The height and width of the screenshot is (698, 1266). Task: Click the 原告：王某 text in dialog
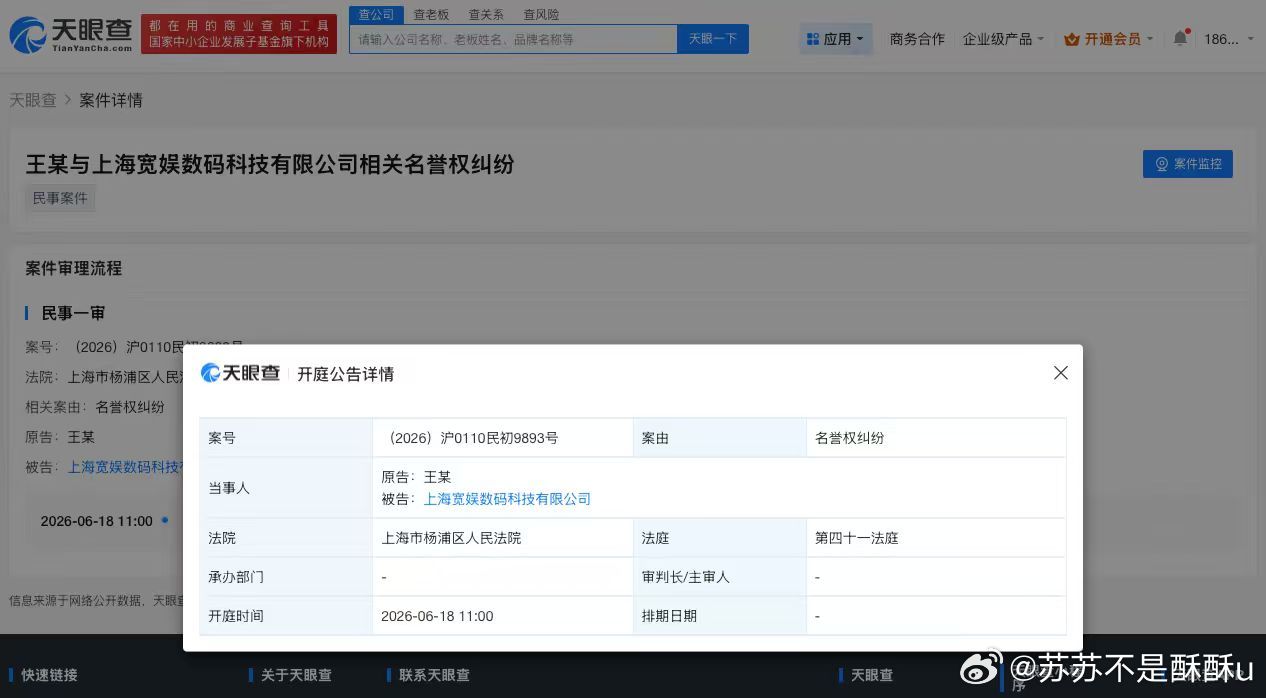(416, 477)
